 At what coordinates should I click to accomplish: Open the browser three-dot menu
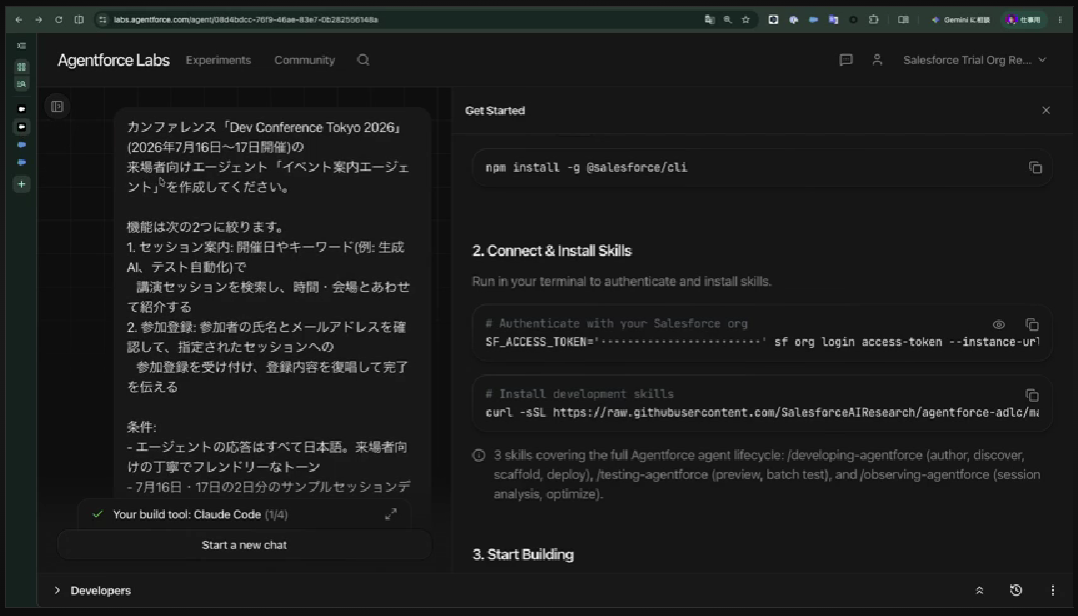[1060, 20]
